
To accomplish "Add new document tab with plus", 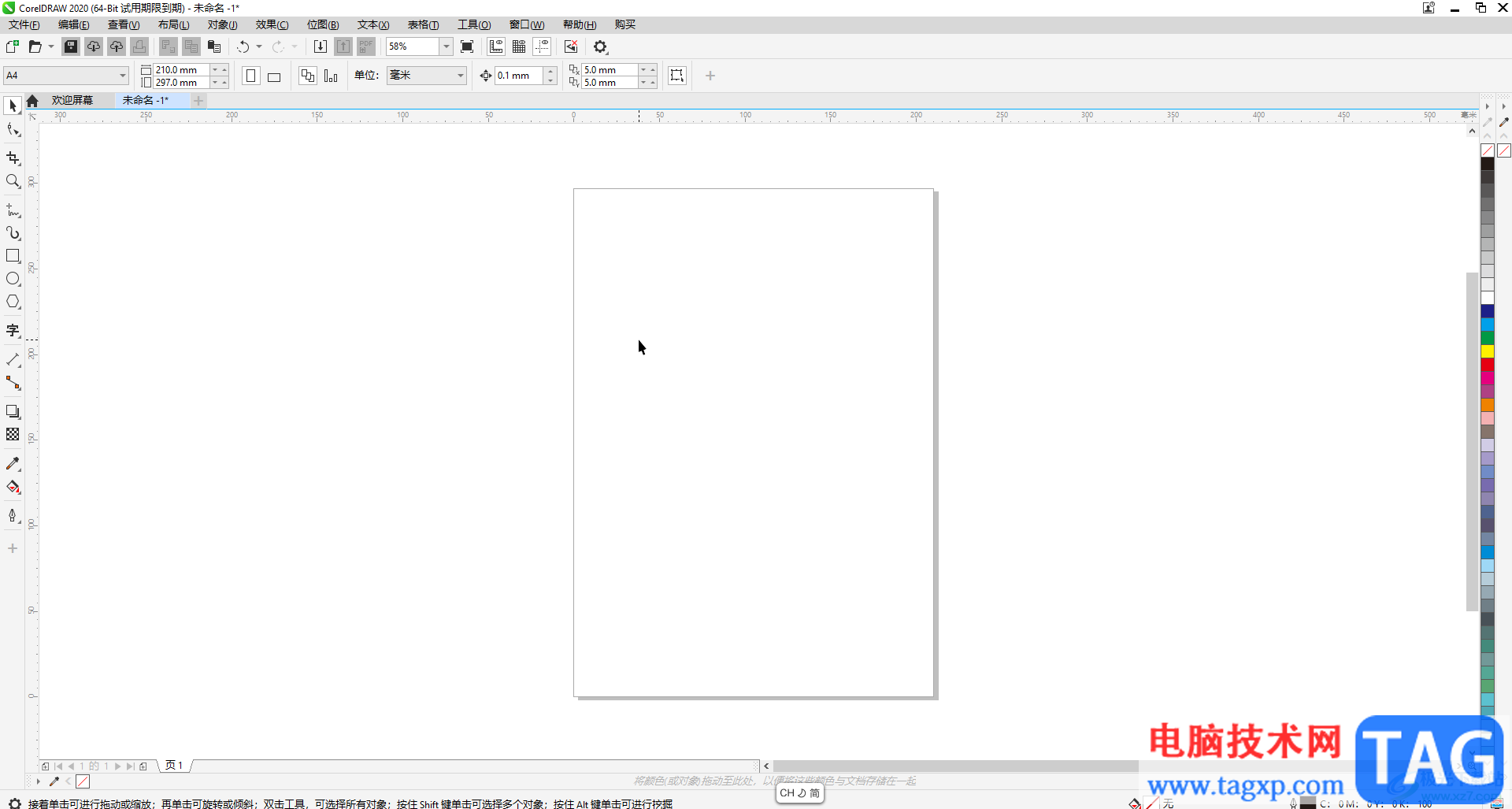I will (198, 100).
